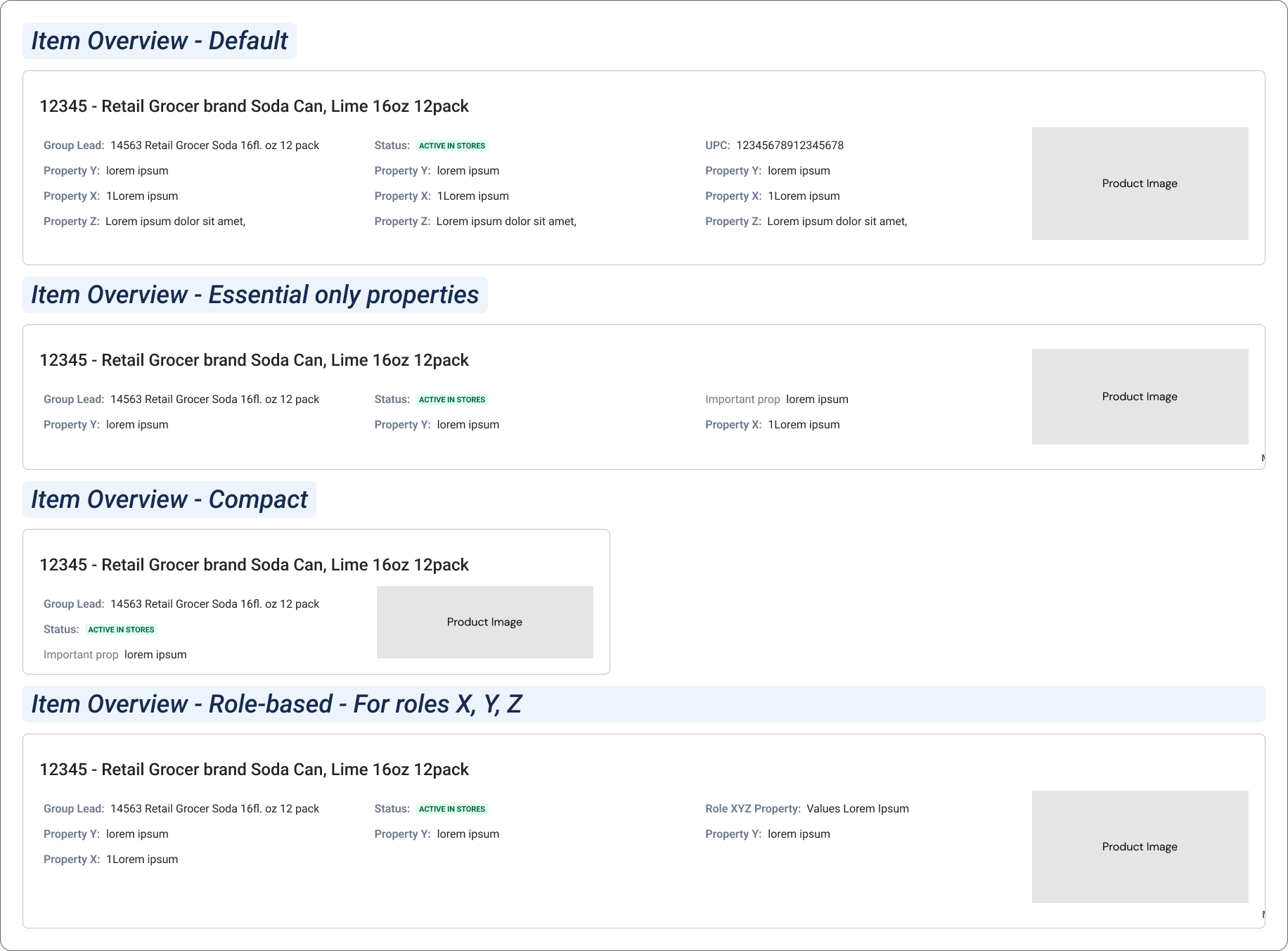Image resolution: width=1288 pixels, height=951 pixels.
Task: Open Product Image in Essential only properties card
Action: [1140, 397]
